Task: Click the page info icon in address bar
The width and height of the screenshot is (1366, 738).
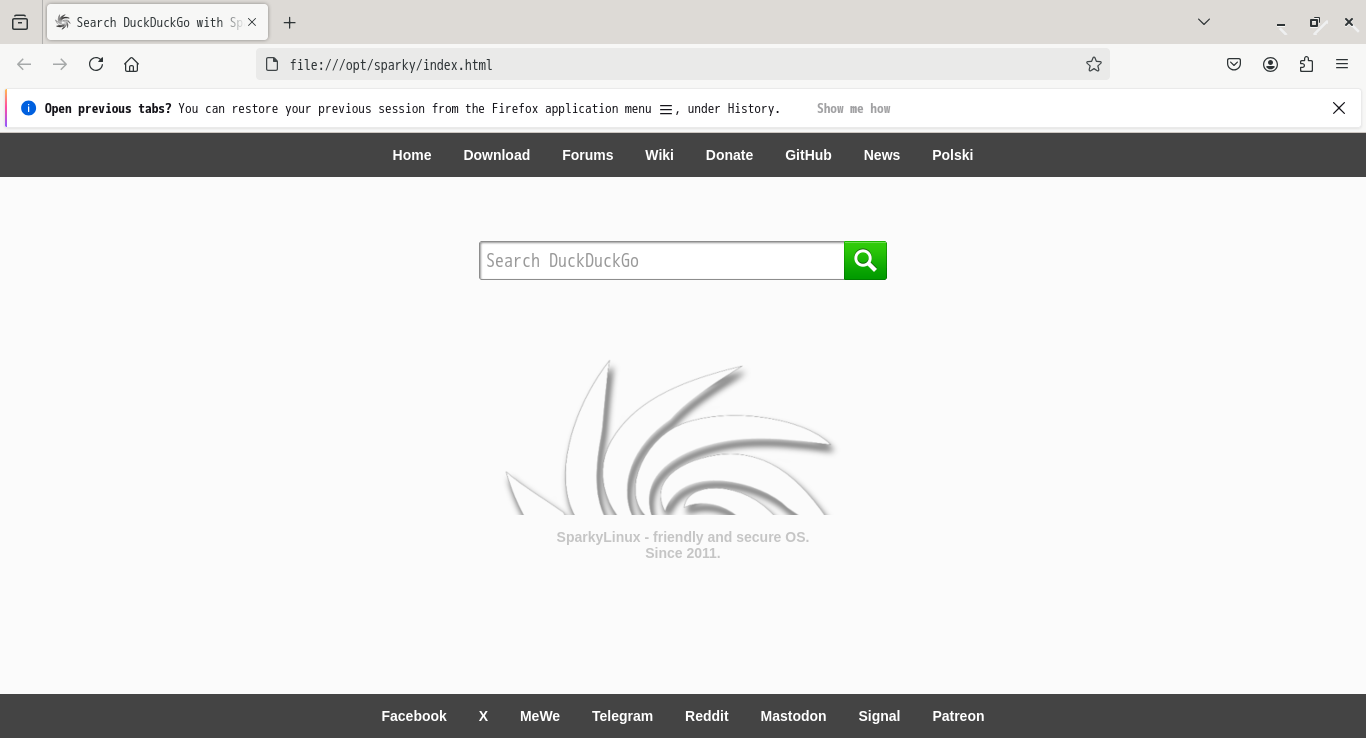Action: pyautogui.click(x=272, y=65)
